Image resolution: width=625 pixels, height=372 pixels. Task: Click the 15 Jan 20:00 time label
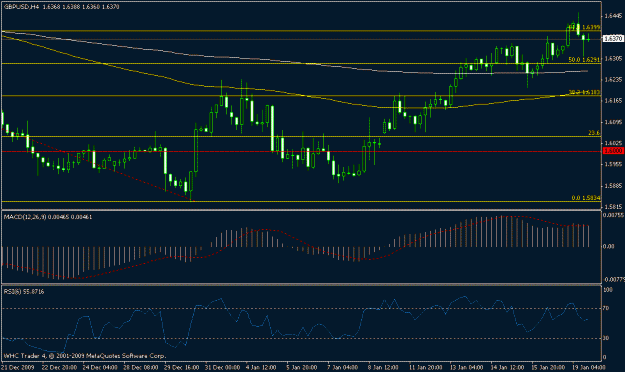point(548,367)
